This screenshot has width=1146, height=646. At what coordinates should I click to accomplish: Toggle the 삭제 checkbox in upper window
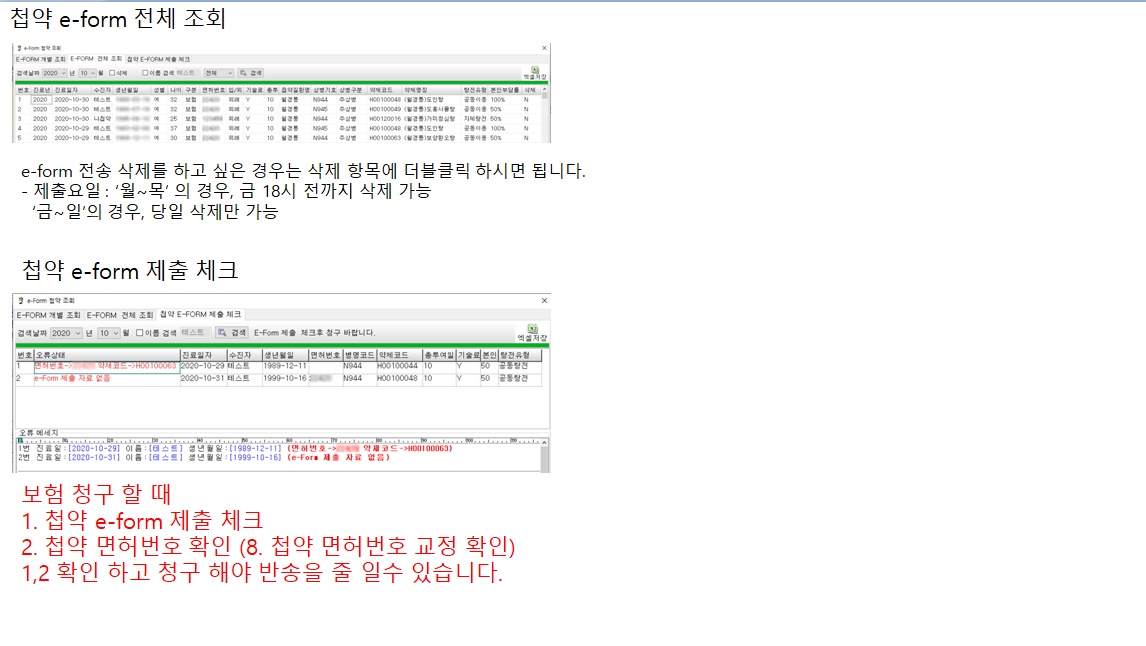(112, 73)
